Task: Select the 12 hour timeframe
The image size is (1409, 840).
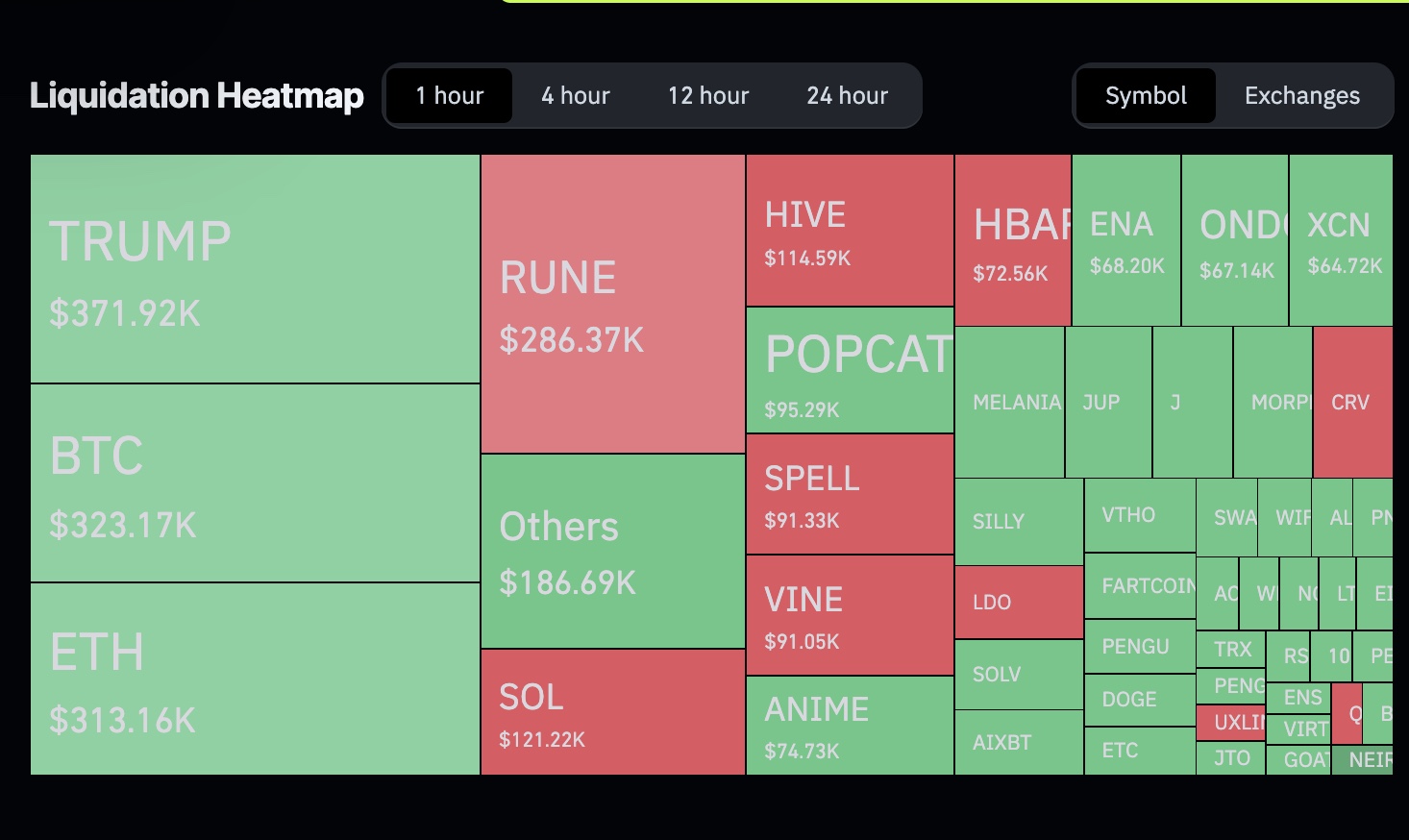Action: click(x=708, y=95)
